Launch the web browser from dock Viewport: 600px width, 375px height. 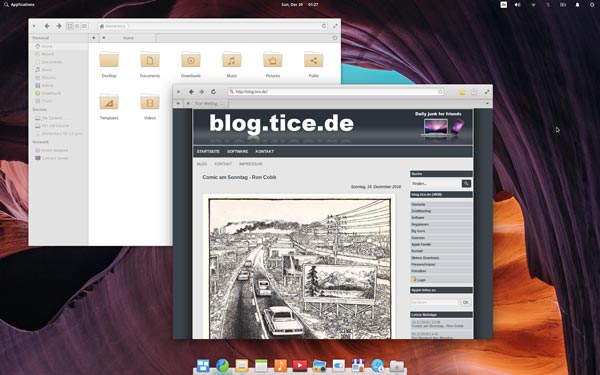coord(222,366)
